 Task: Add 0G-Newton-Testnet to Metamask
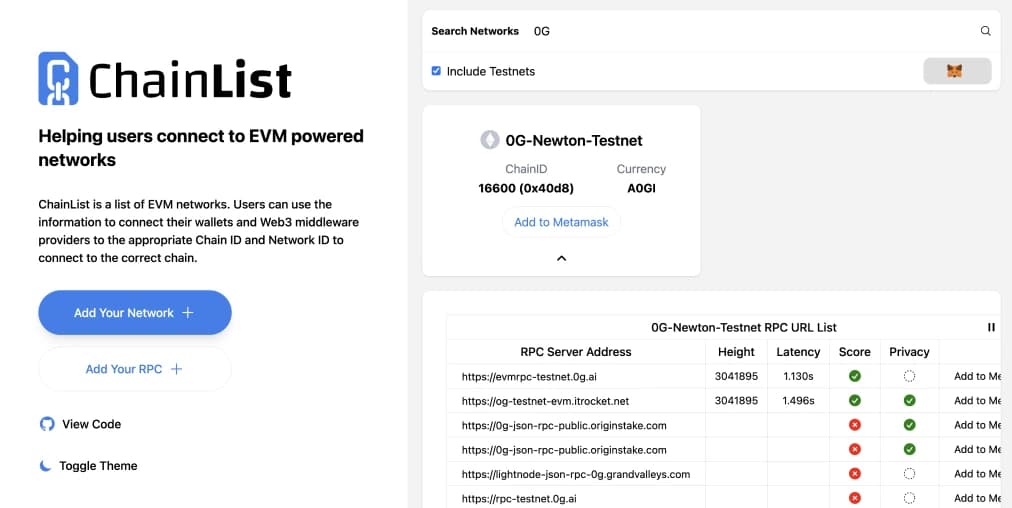[562, 222]
